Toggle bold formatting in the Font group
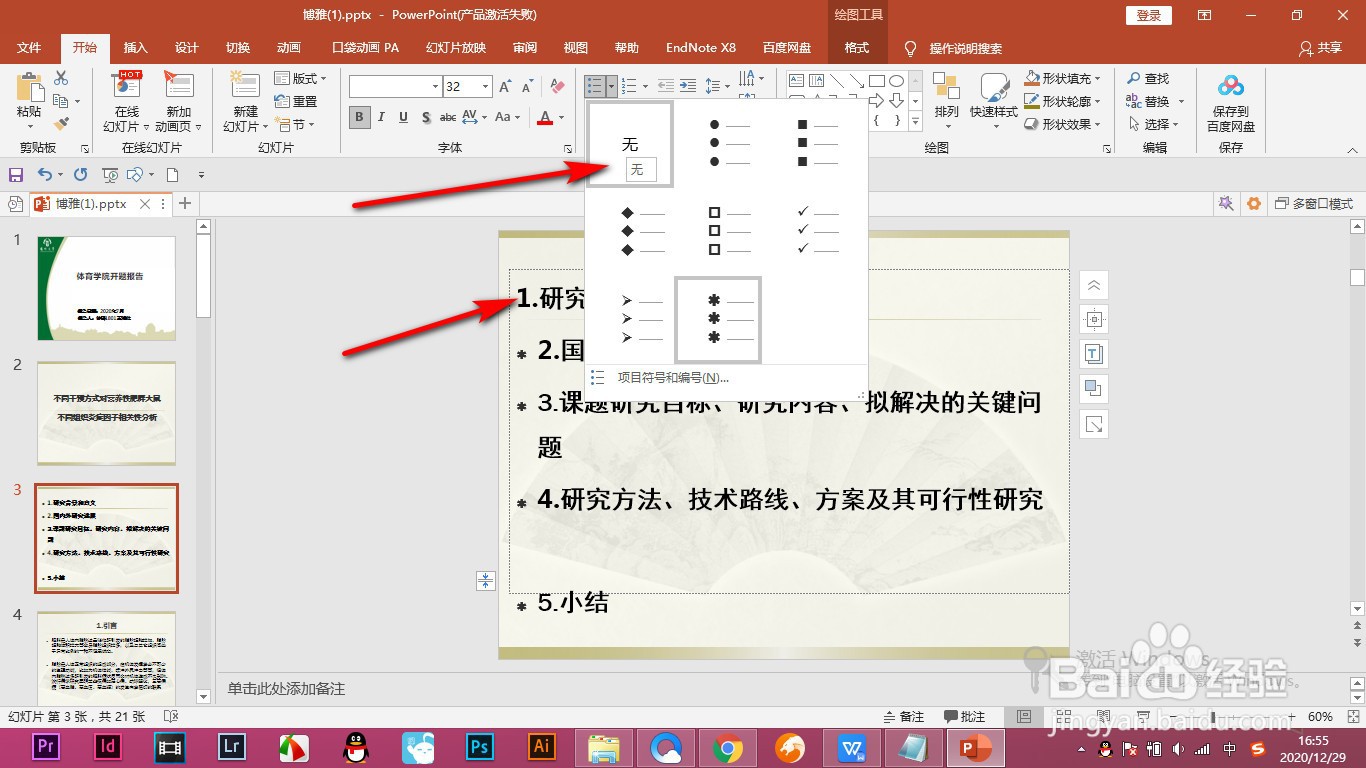The image size is (1366, 768). (358, 117)
